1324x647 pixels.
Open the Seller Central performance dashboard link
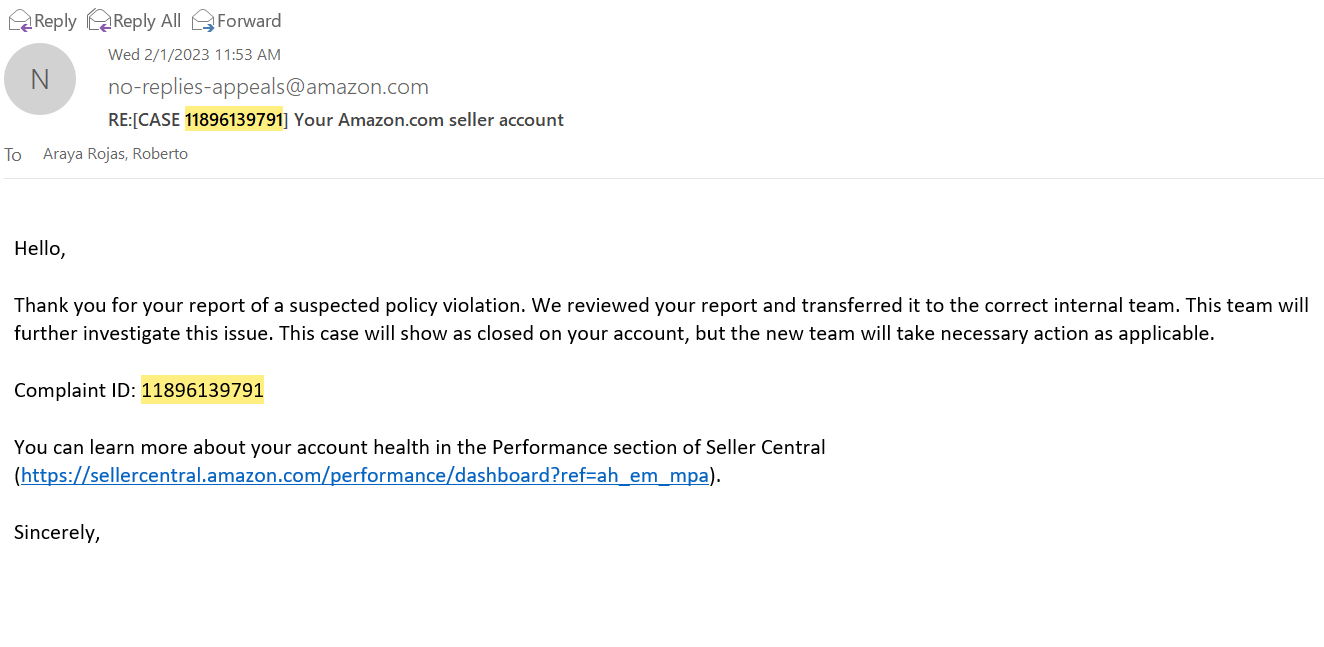tap(365, 476)
